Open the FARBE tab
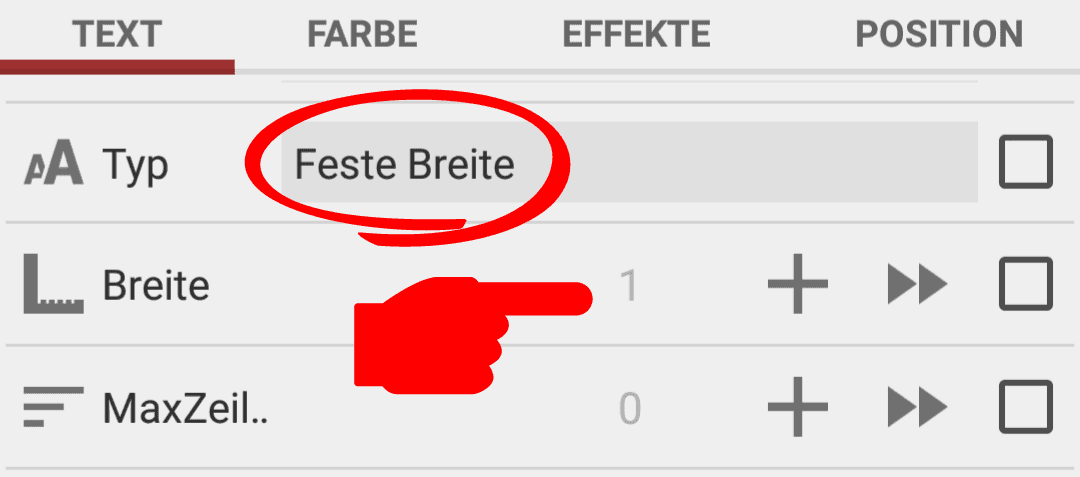The width and height of the screenshot is (1080, 477). pyautogui.click(x=362, y=35)
